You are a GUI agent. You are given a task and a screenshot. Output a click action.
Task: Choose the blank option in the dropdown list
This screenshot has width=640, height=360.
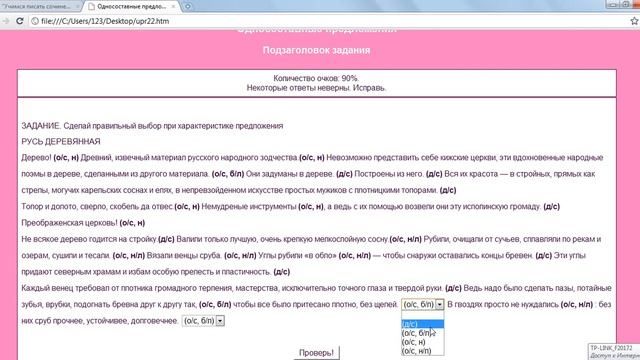click(422, 315)
